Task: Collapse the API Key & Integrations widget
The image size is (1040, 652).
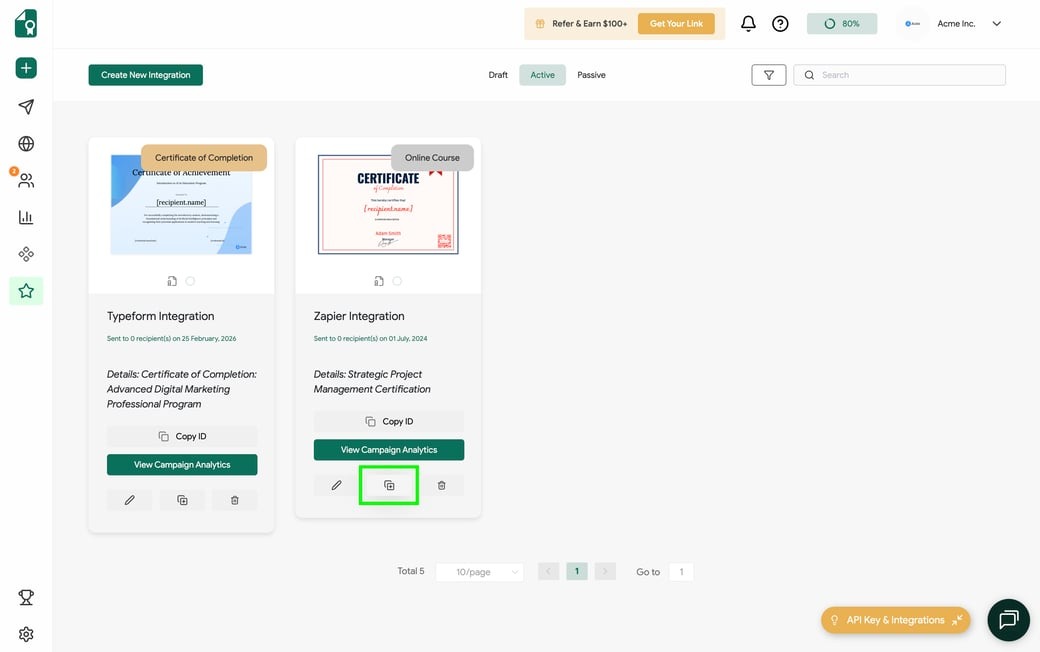Action: 957,620
